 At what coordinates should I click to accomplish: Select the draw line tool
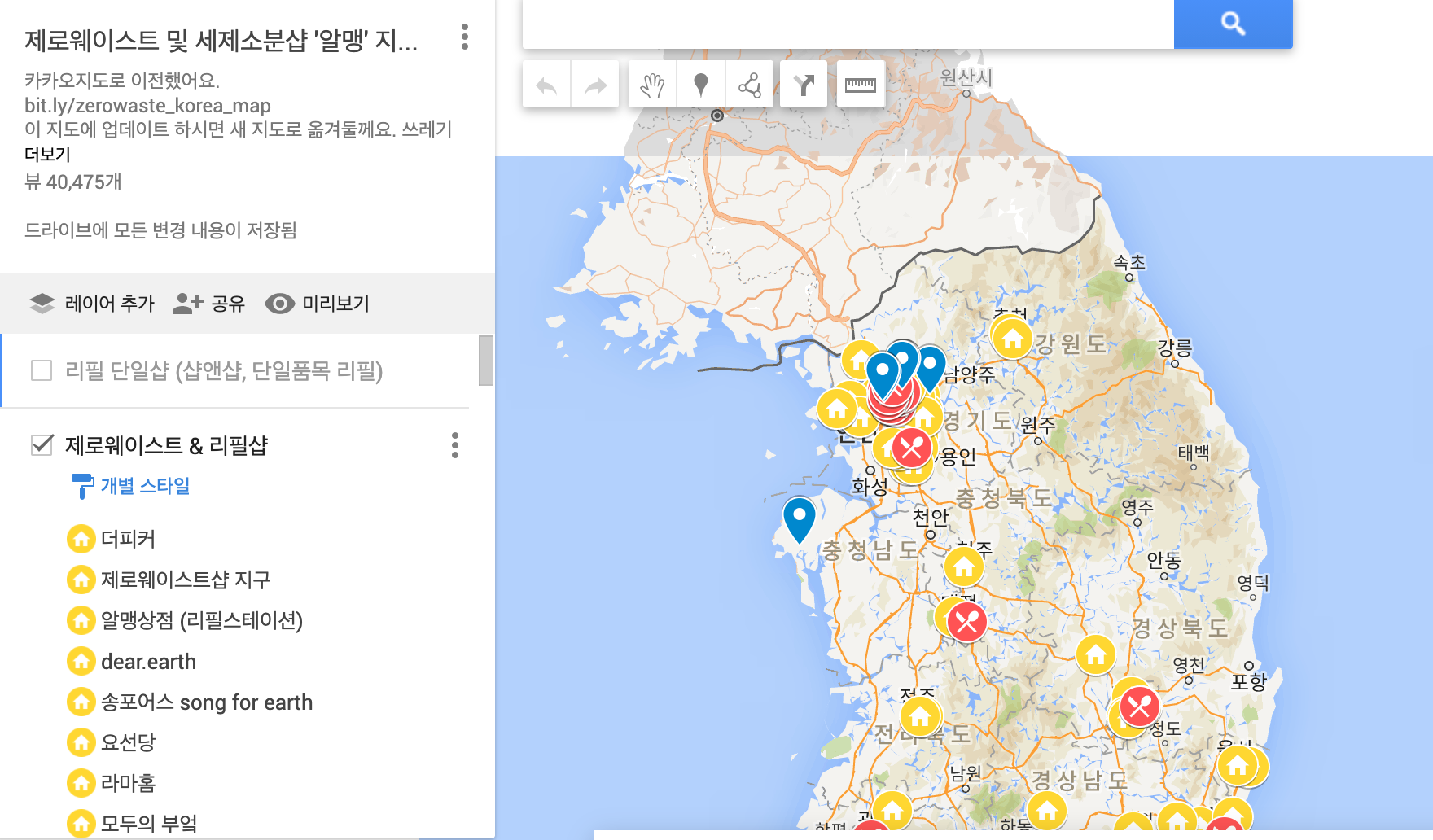point(749,85)
